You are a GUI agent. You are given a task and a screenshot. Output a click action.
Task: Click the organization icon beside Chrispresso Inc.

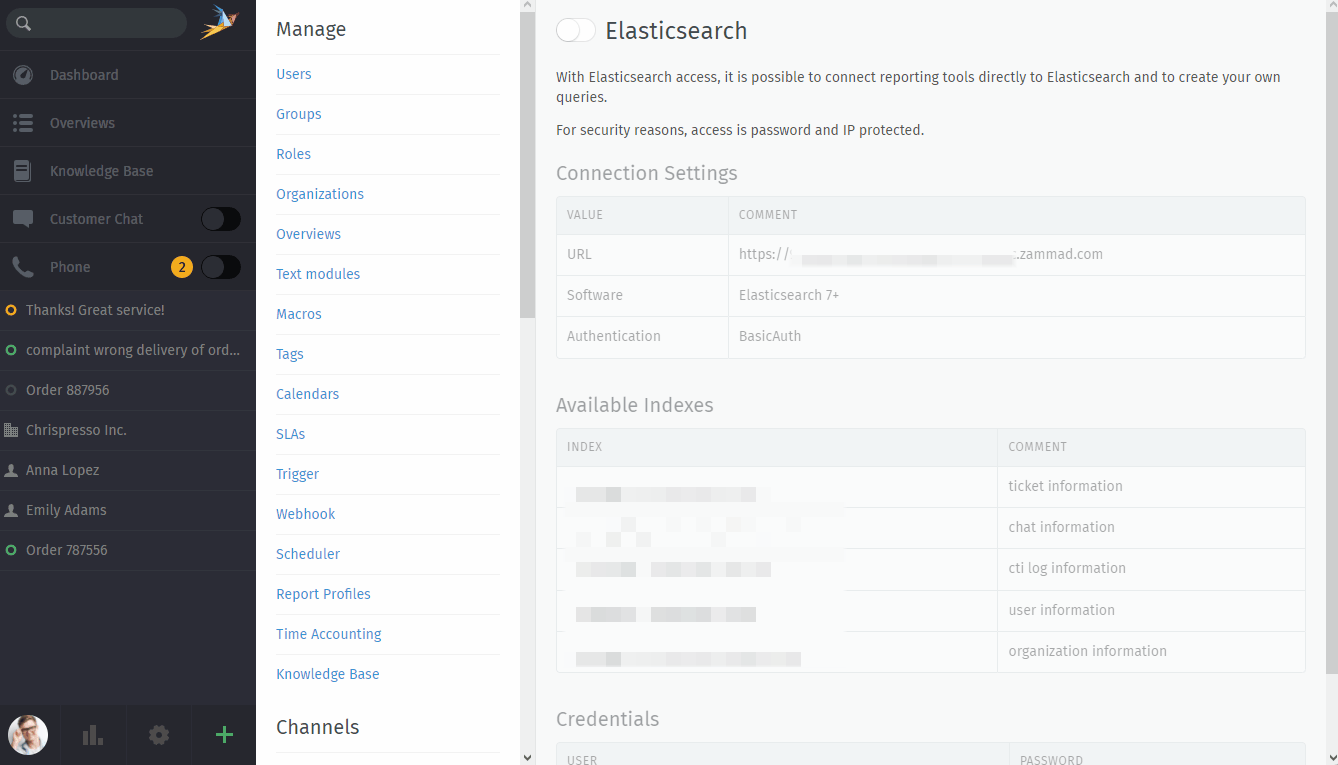[11, 430]
